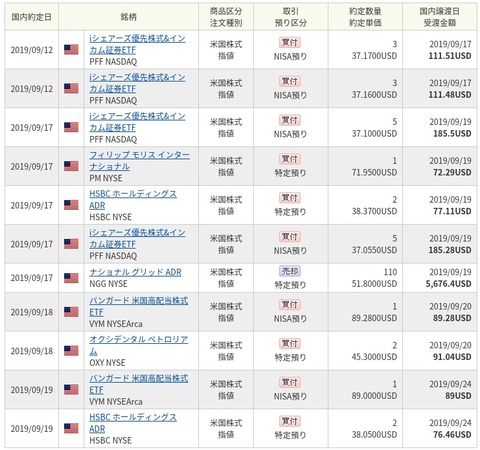This screenshot has width=480, height=450.
Task: Click the 買付 badge in the OXY row
Action: (290, 344)
